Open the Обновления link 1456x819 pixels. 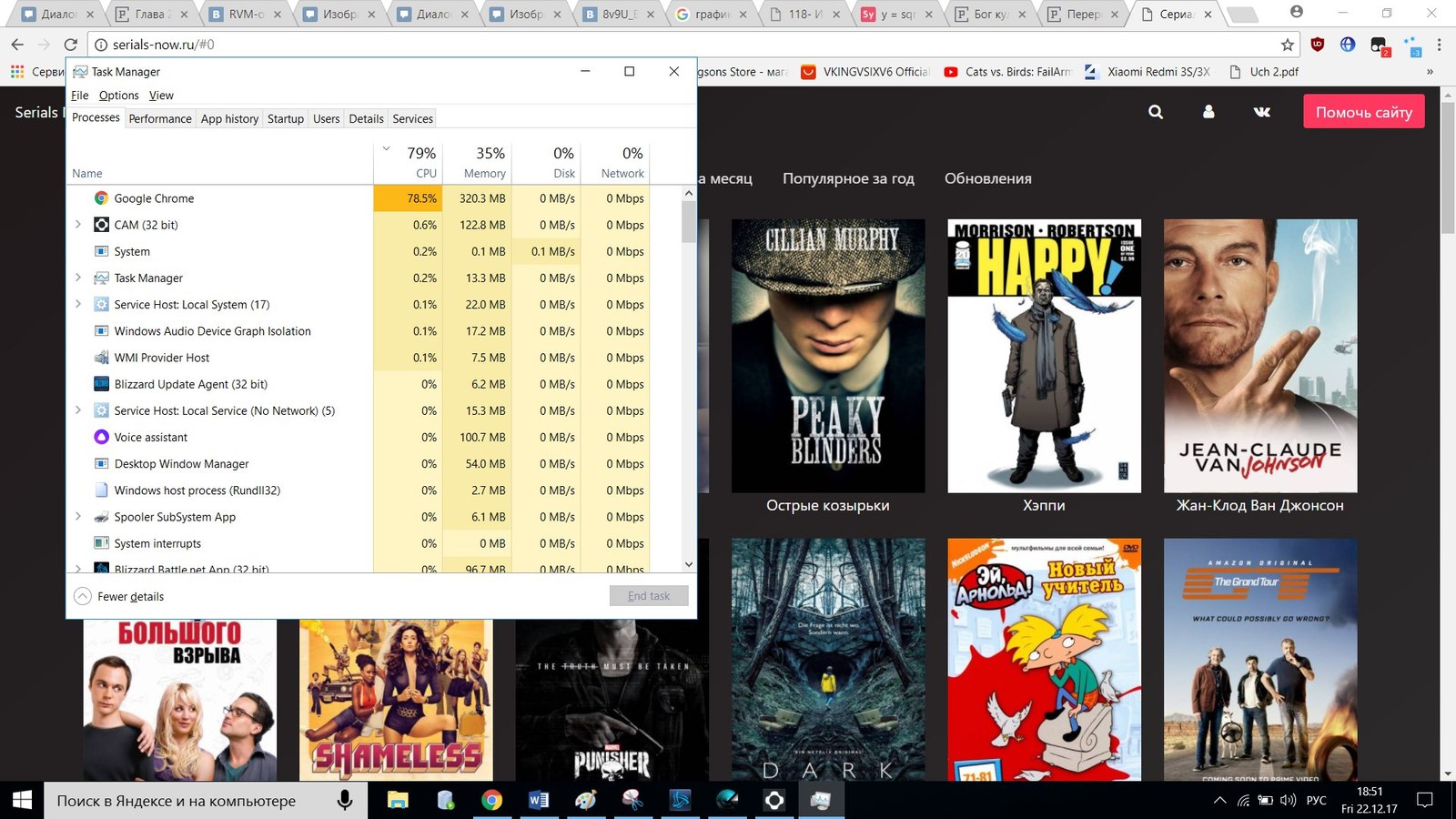988,178
